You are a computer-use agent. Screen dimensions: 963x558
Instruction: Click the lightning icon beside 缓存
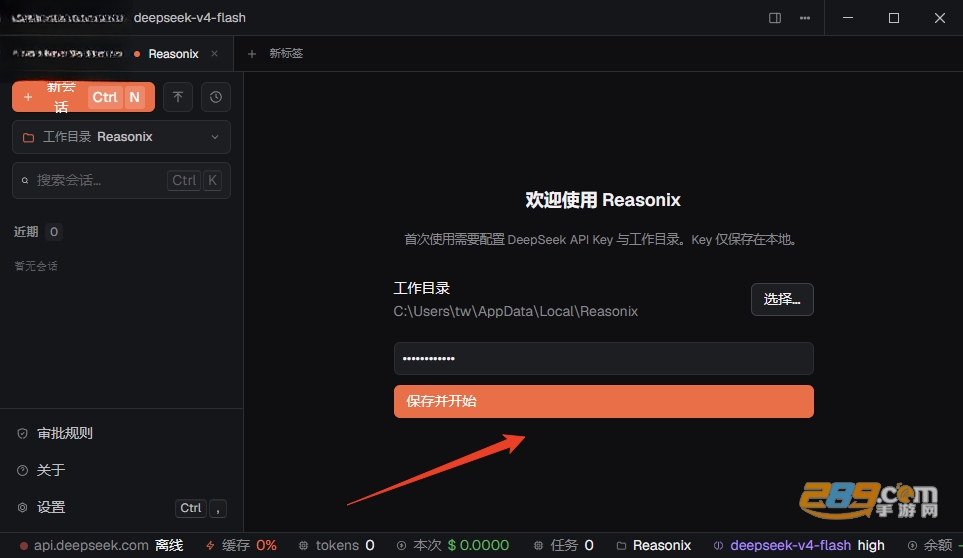211,545
